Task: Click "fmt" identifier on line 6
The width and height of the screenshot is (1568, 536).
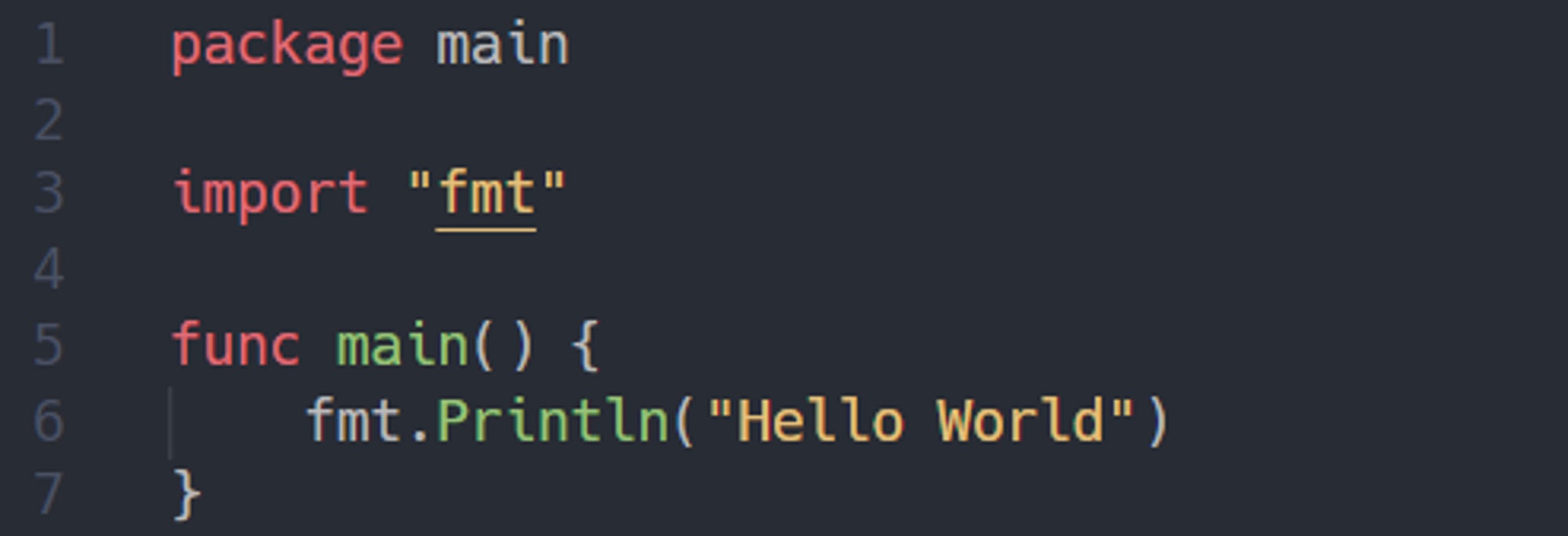Action: point(354,420)
